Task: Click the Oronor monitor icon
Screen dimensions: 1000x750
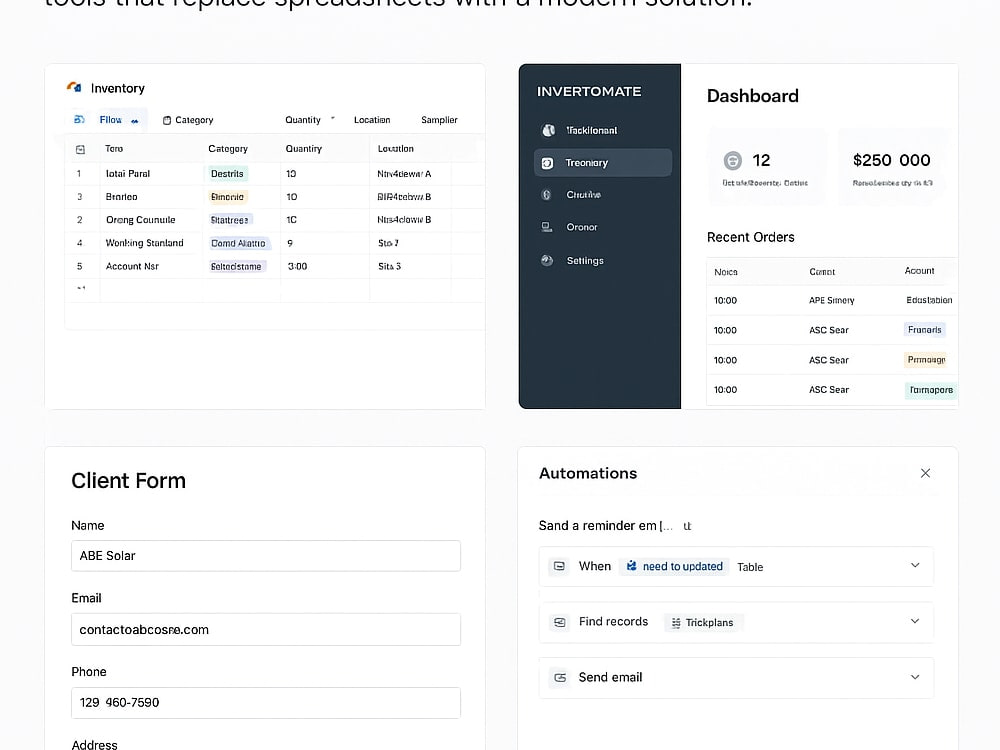Action: (x=547, y=227)
